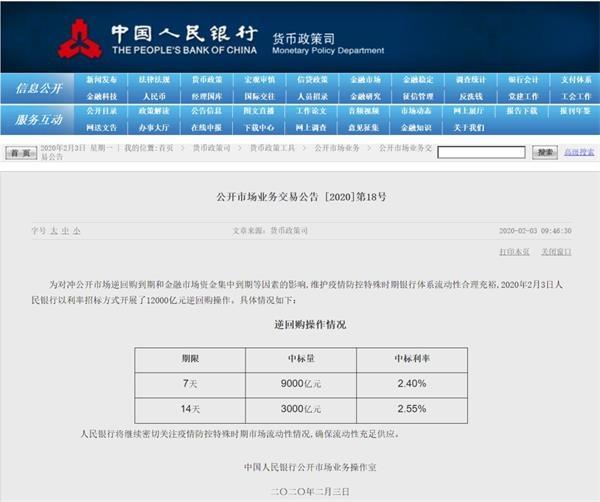The width and height of the screenshot is (600, 502).
Task: Click the 信息公开 section header
Action: coord(39,88)
